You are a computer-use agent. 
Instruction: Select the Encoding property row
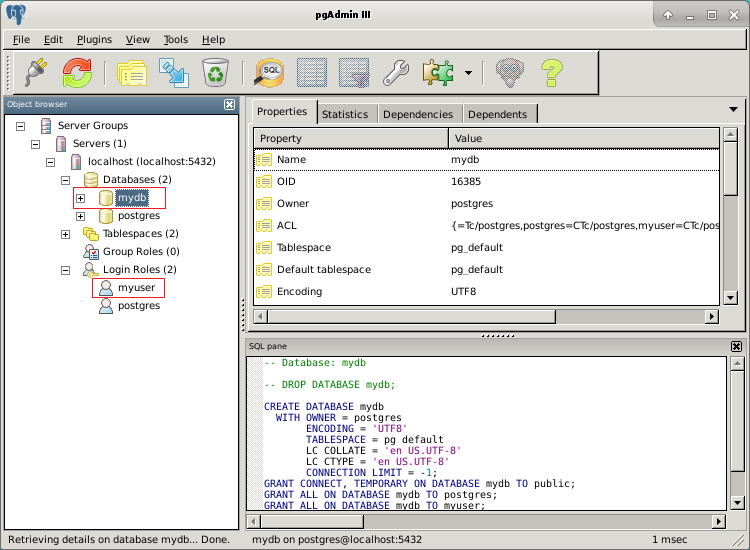[x=487, y=292]
